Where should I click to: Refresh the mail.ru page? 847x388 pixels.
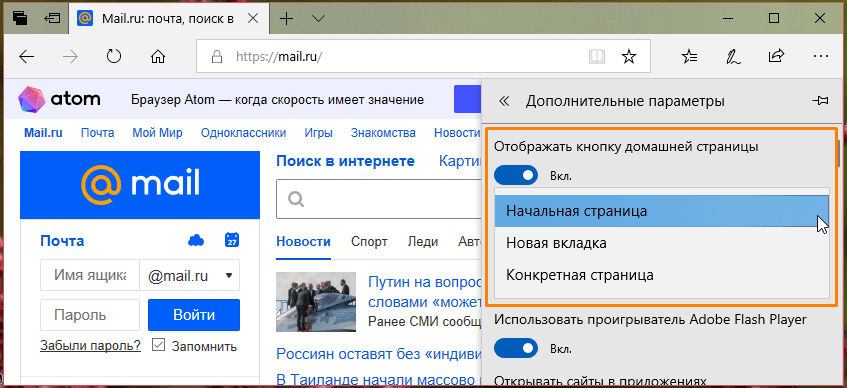pyautogui.click(x=114, y=56)
